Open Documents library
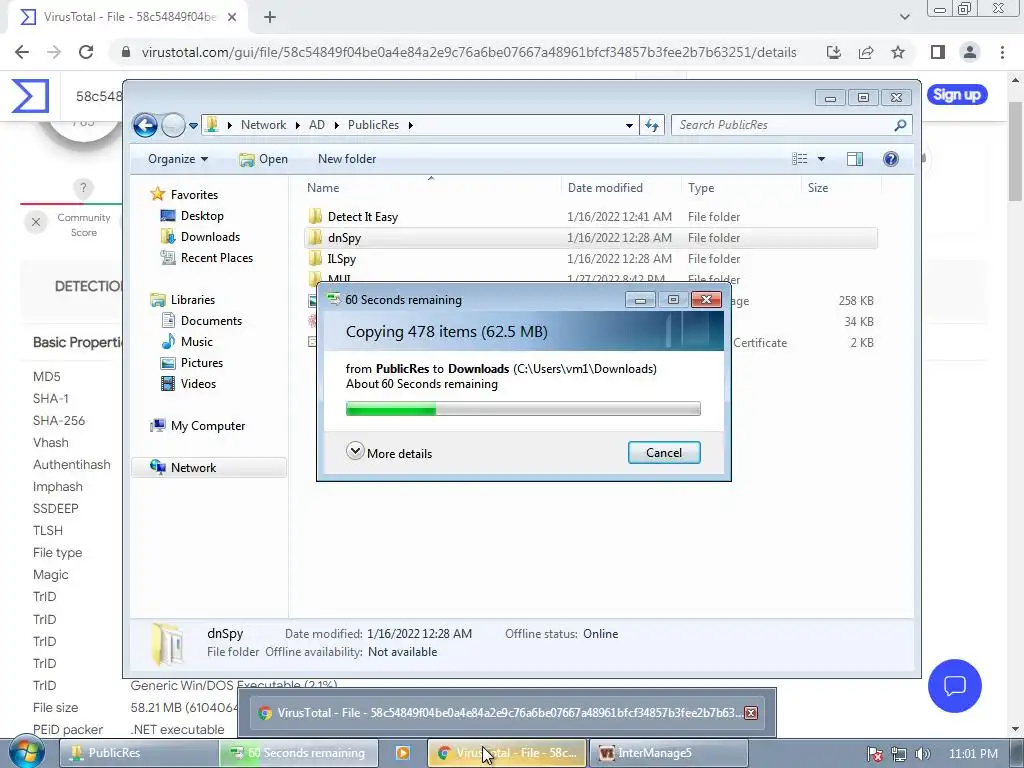Screen dimensions: 1024x768 [x=201, y=321]
